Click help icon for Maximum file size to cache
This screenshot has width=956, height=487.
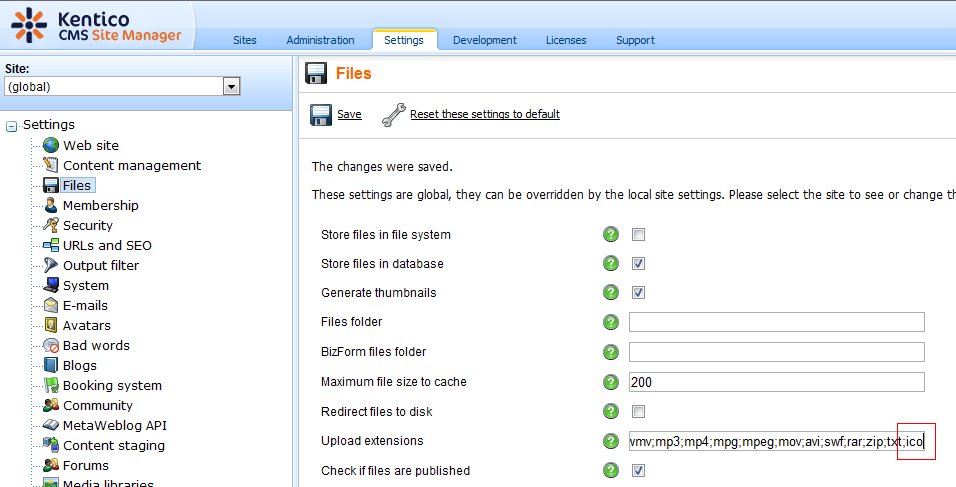click(x=610, y=382)
